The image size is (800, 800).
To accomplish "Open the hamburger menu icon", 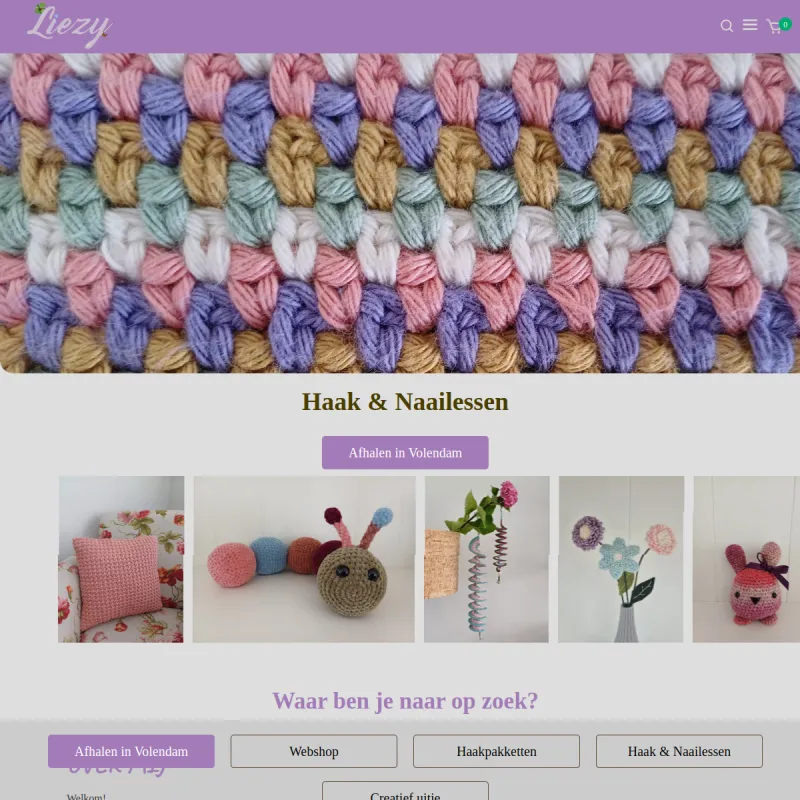I will pos(749,24).
